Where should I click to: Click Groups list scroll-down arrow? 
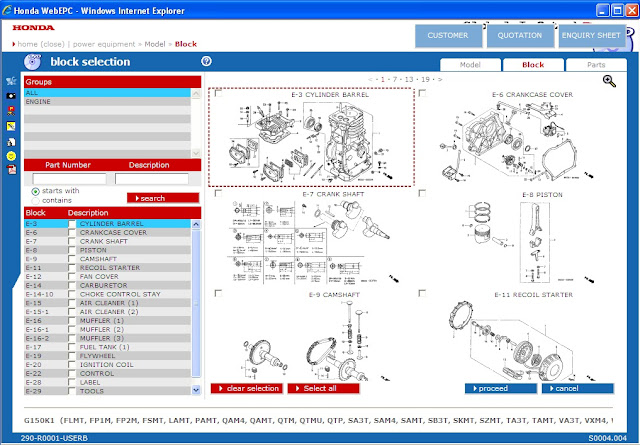tap(196, 153)
